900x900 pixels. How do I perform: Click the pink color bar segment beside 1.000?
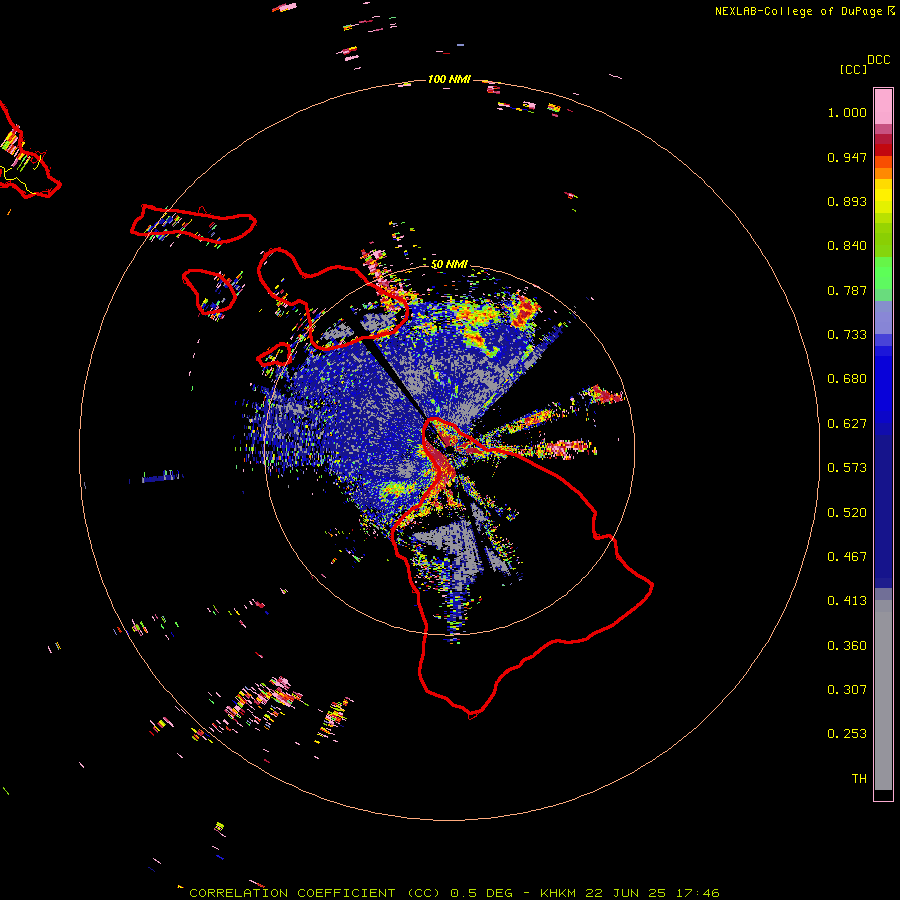click(883, 107)
